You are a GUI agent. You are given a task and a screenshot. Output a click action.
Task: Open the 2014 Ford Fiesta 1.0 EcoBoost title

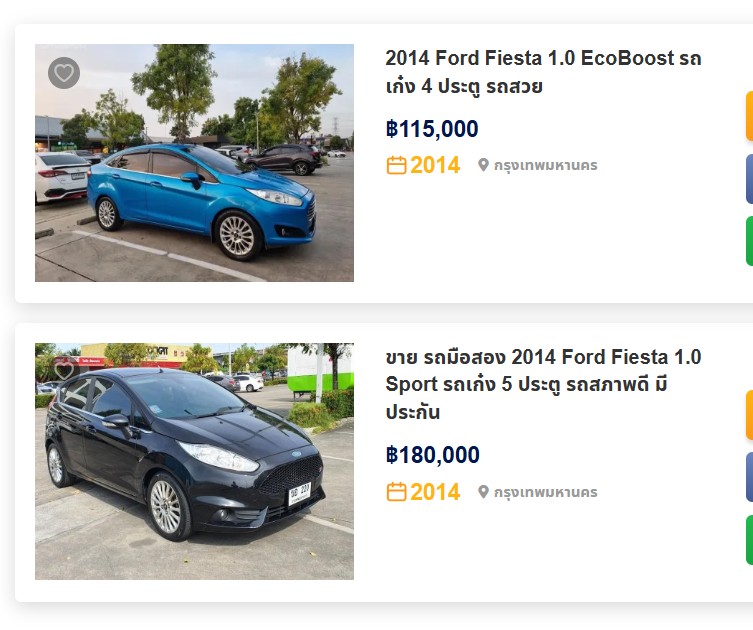(543, 72)
